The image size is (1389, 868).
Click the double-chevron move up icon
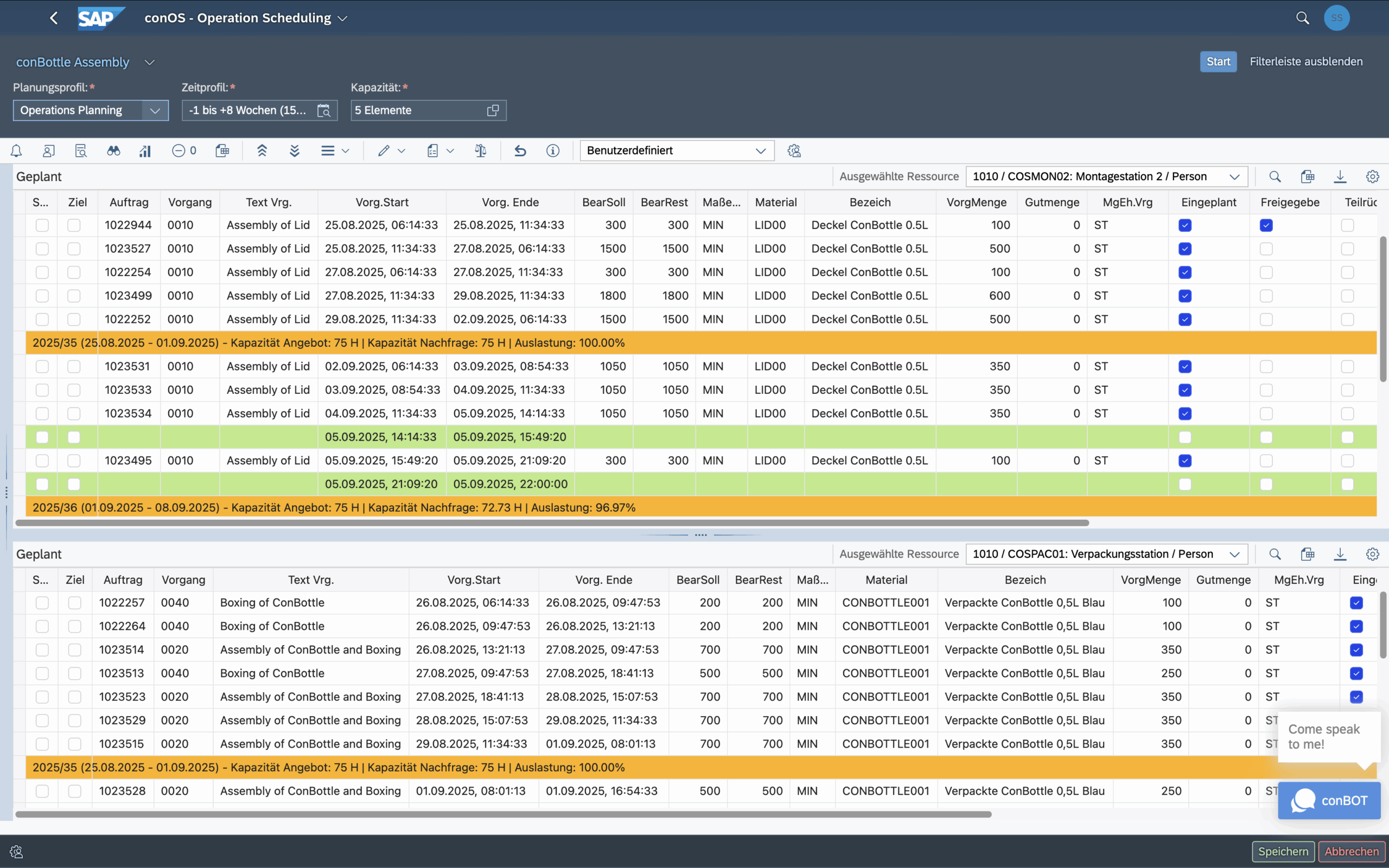click(x=262, y=150)
